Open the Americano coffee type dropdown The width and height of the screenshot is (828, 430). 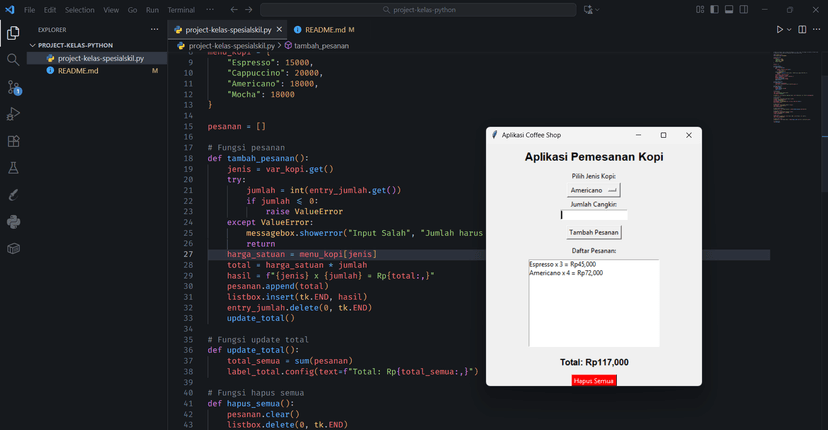coord(594,190)
